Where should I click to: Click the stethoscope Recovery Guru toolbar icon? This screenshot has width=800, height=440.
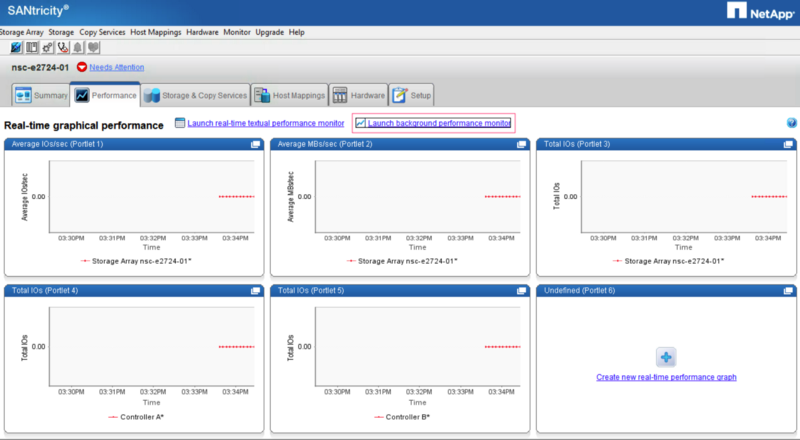pos(63,47)
